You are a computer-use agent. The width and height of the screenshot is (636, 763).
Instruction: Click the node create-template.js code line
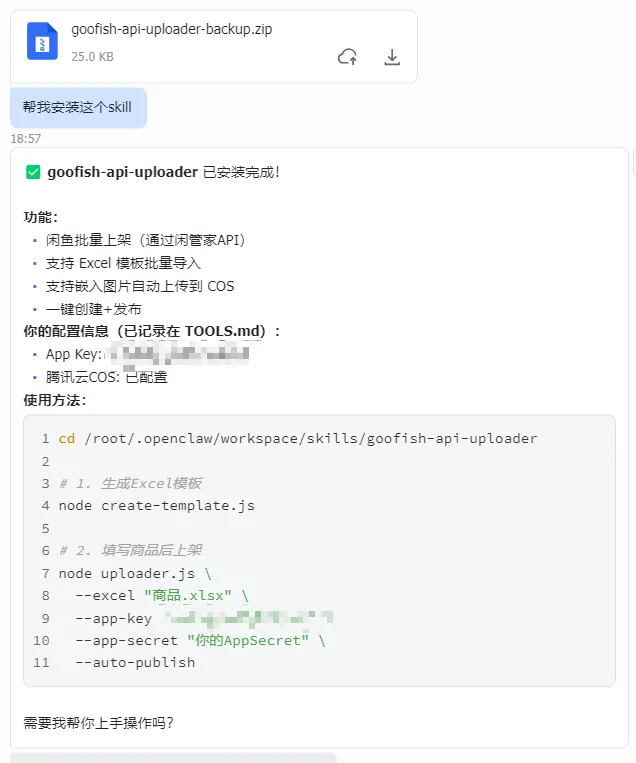point(156,505)
